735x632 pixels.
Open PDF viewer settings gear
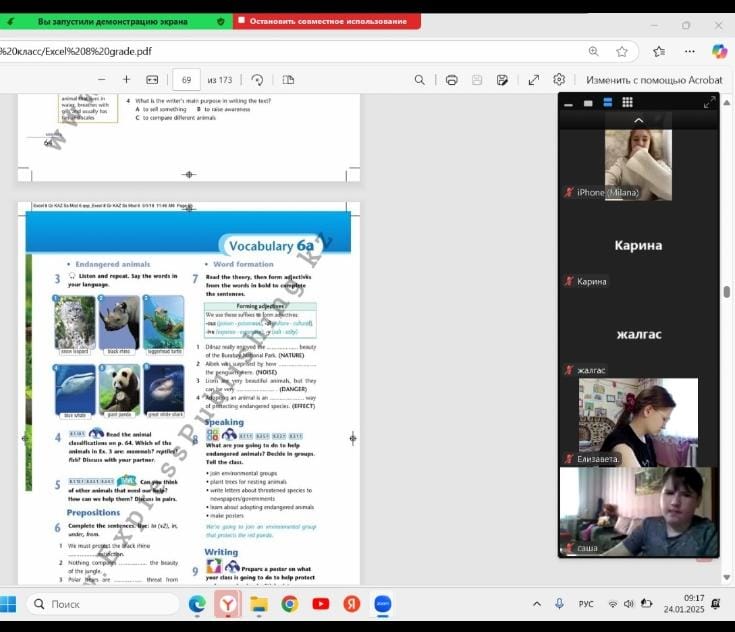(x=559, y=80)
